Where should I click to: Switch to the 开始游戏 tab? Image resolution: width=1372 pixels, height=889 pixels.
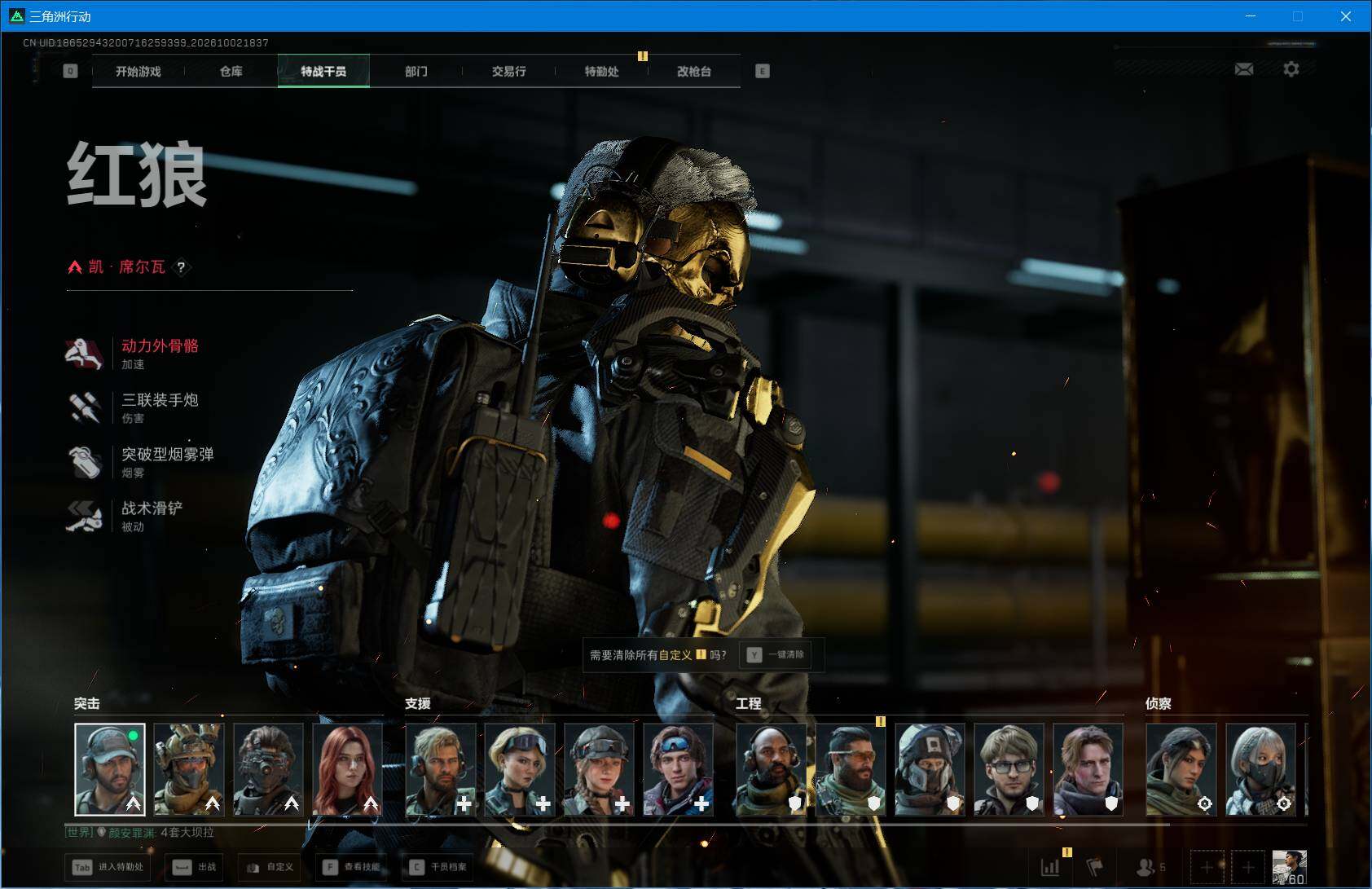139,71
